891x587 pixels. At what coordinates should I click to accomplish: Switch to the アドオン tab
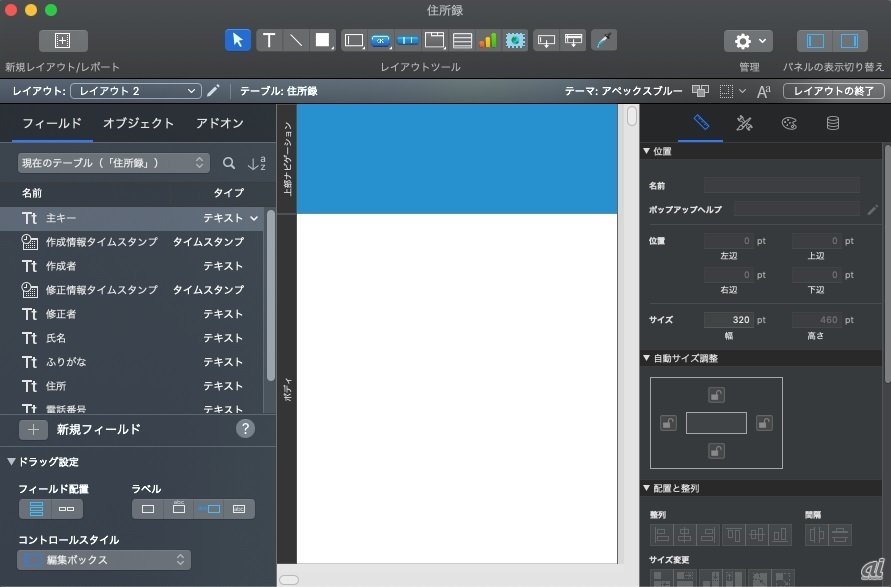219,123
